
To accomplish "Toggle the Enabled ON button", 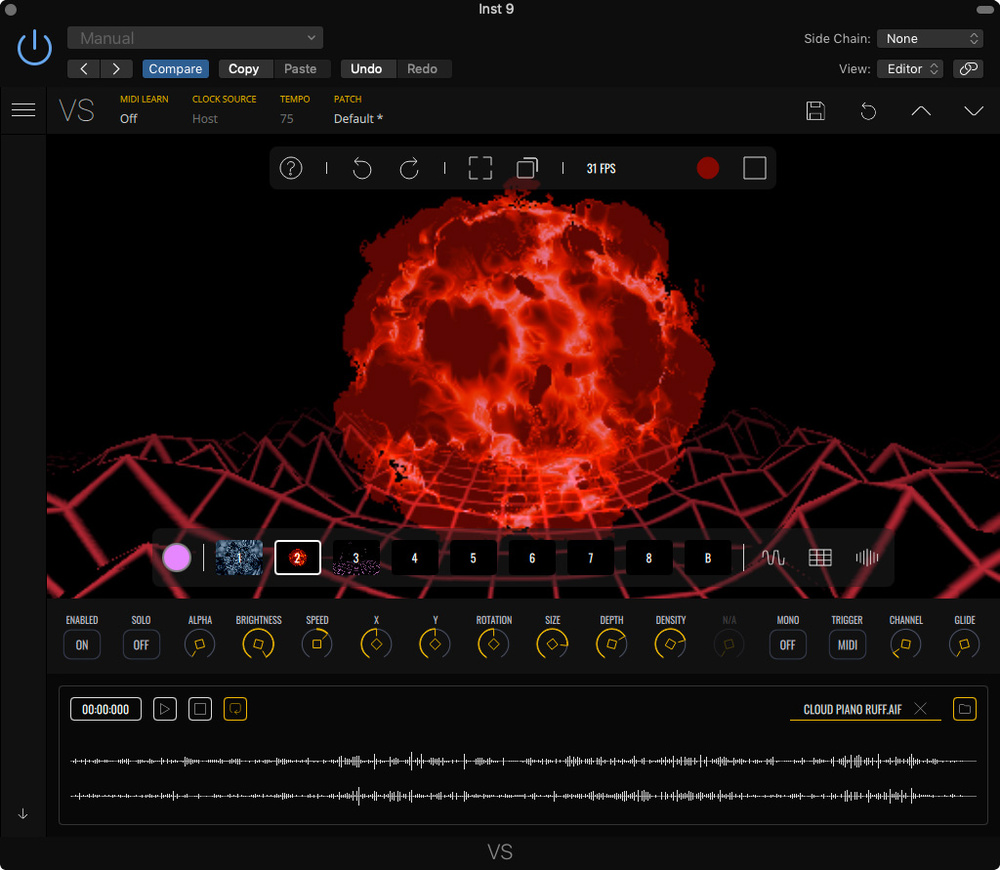I will click(x=82, y=645).
